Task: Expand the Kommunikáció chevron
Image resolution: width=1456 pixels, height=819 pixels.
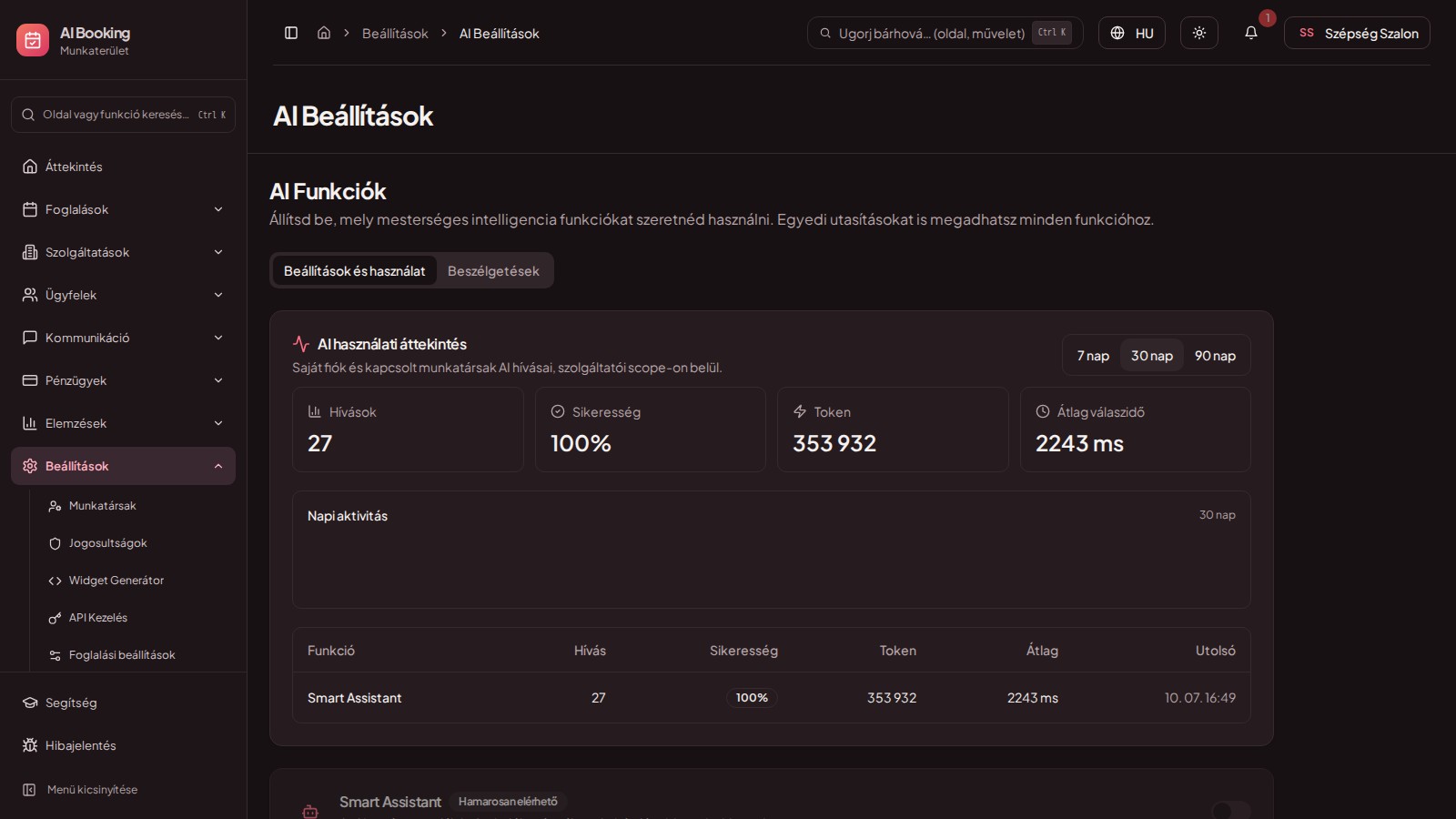Action: 218,338
